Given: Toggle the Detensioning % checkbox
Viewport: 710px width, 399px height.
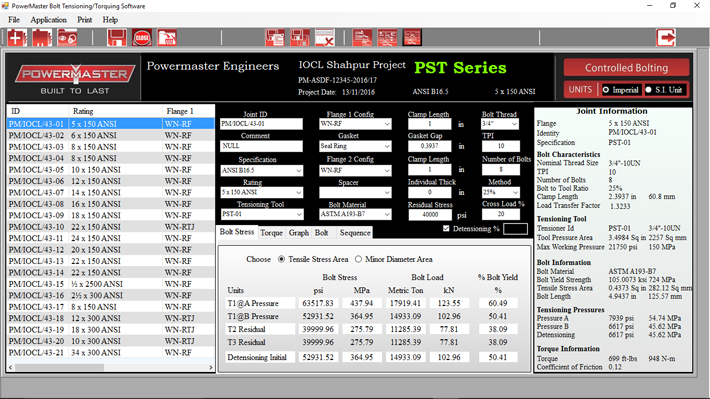Looking at the screenshot, I should tap(446, 229).
